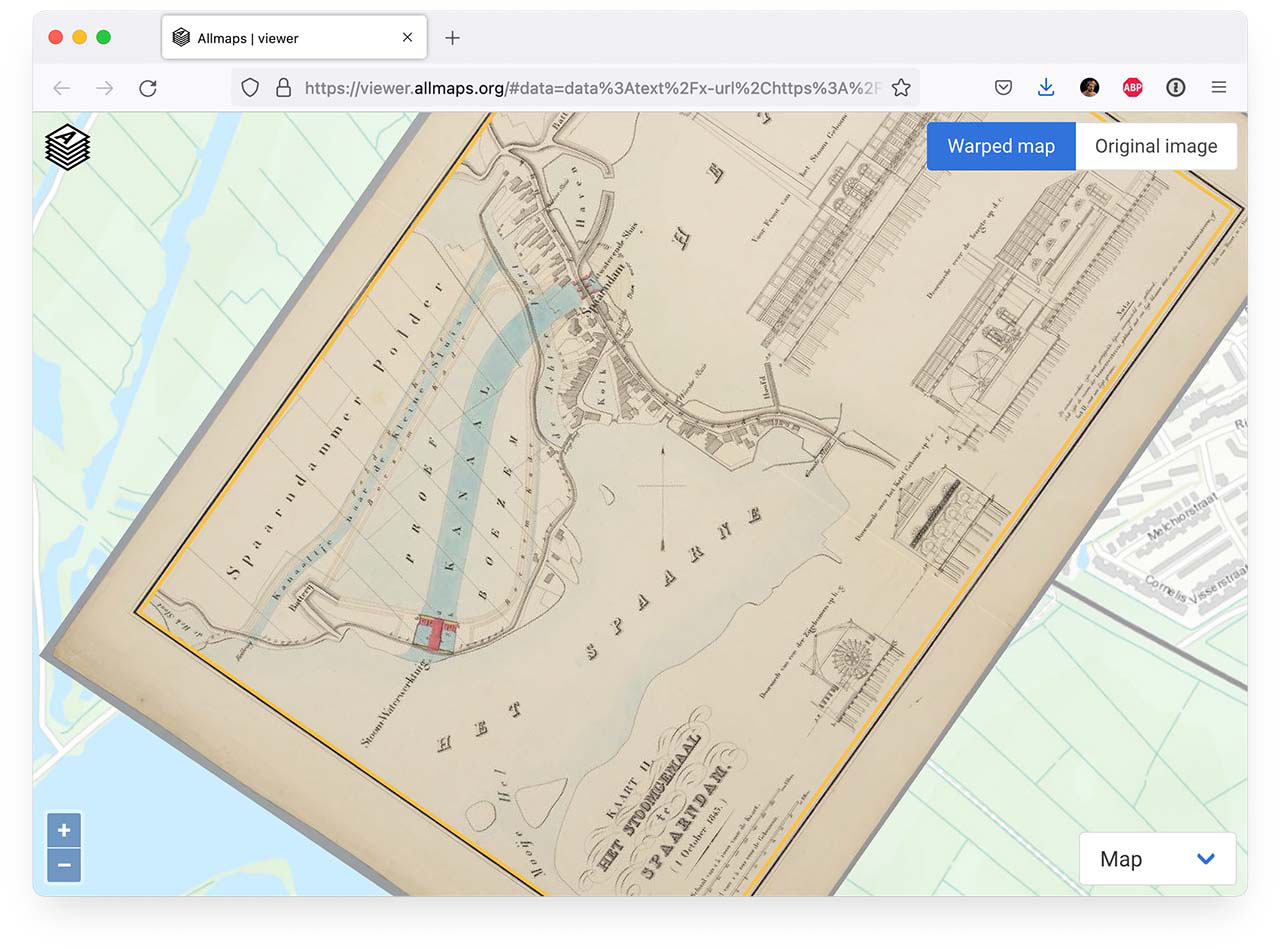Click the Allmaps stacked layers logo
Screen dimensions: 1280x949
pyautogui.click(x=68, y=147)
